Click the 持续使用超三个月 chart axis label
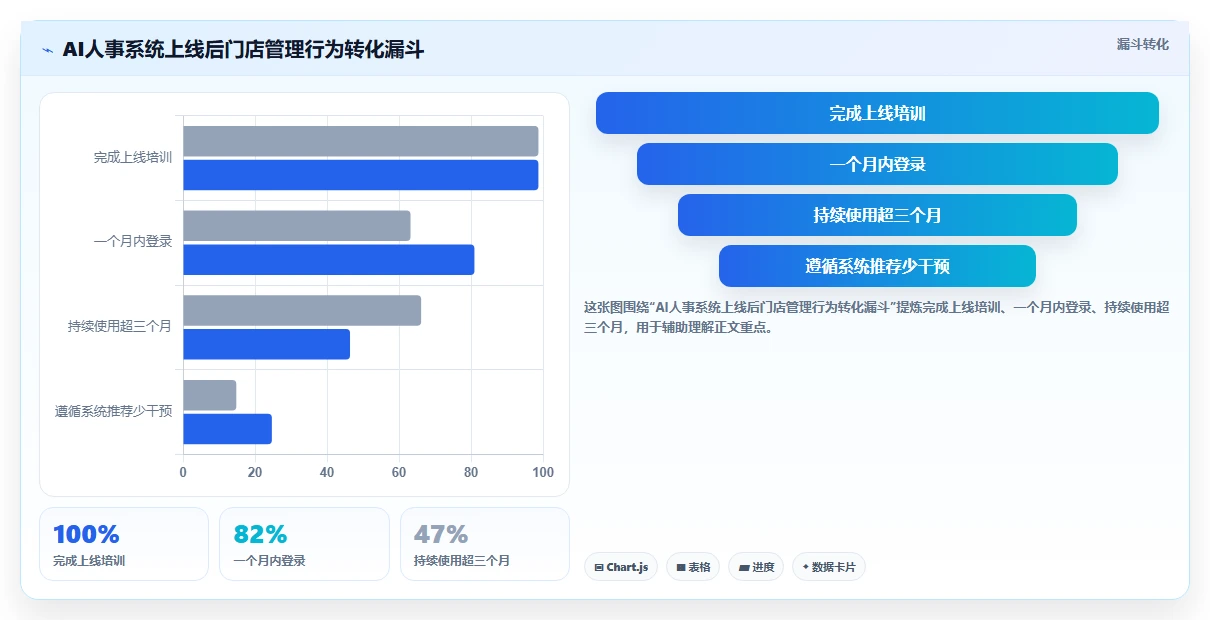Screen dimensions: 1210x620 coord(120,327)
